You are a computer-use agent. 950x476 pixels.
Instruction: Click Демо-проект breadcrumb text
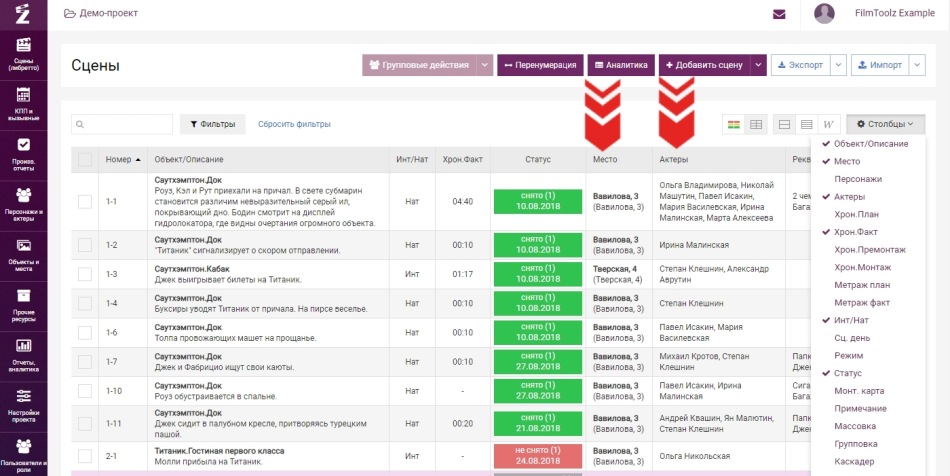point(109,13)
